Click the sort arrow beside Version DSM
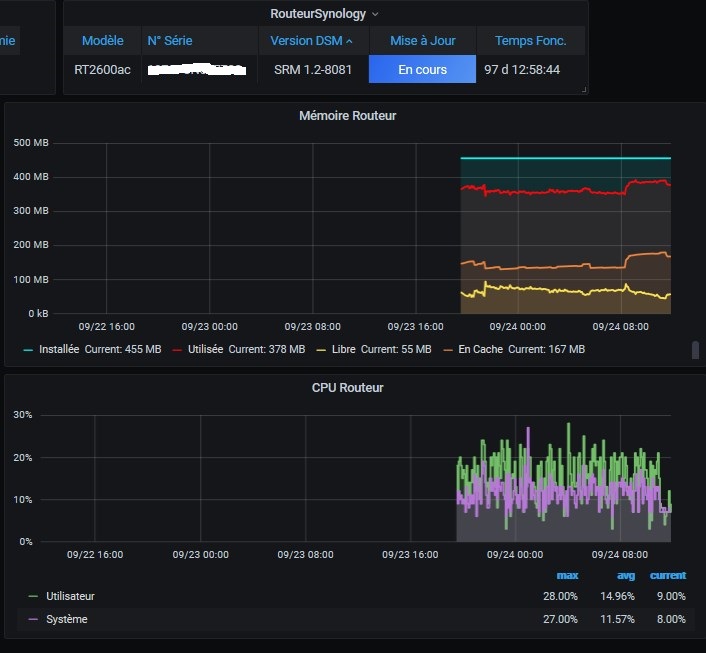 (349, 41)
